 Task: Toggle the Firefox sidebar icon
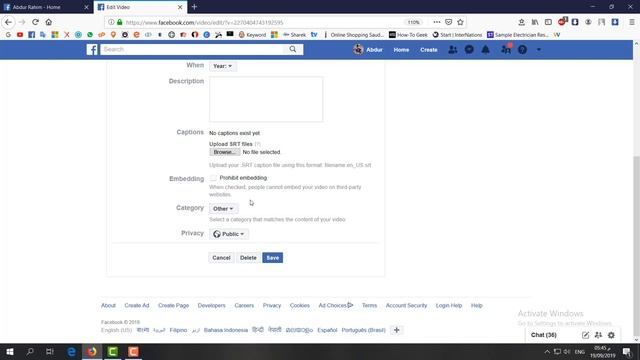548,22
